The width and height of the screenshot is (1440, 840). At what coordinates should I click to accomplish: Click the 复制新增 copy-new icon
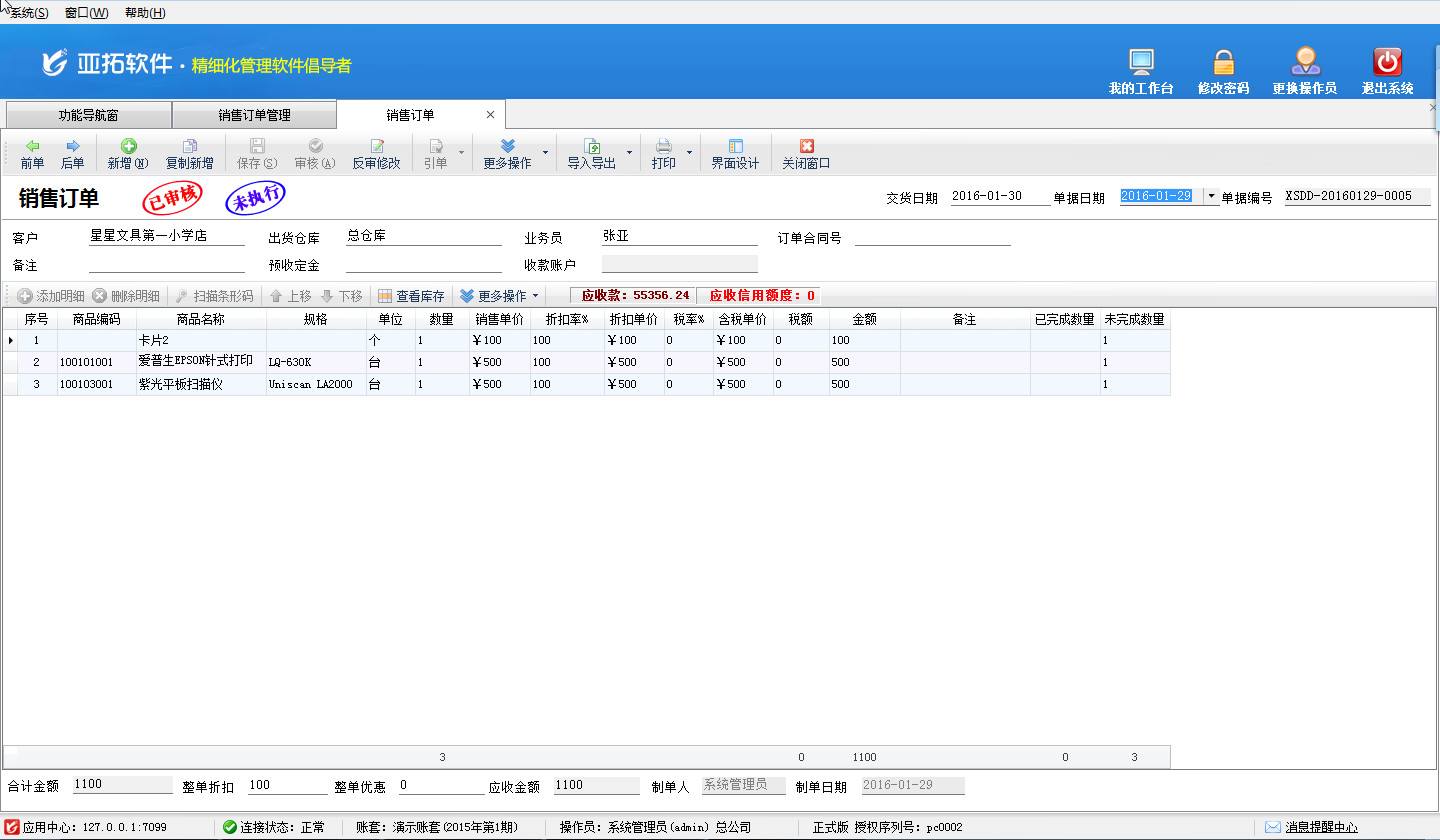(x=189, y=147)
